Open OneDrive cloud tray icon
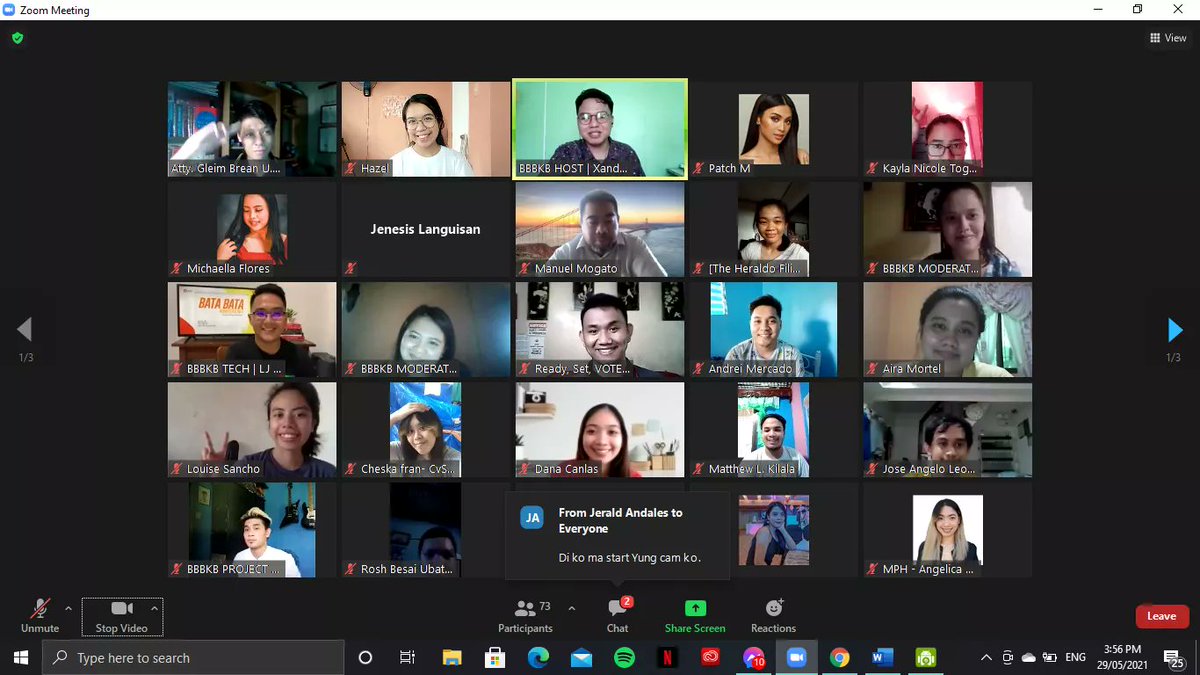1200x675 pixels. pyautogui.click(x=1028, y=657)
